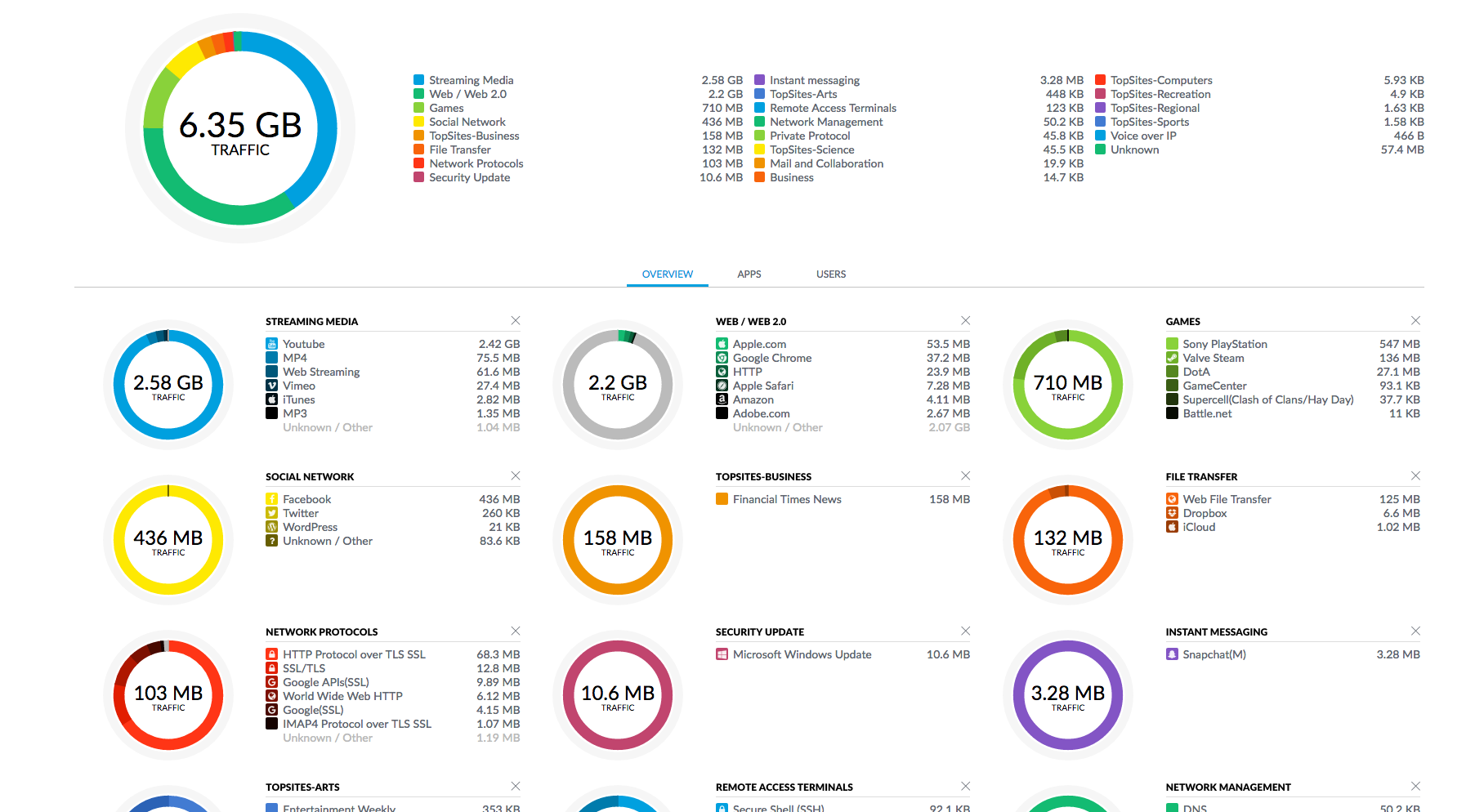Close the Games panel
This screenshot has height=812, width=1484.
1416,320
